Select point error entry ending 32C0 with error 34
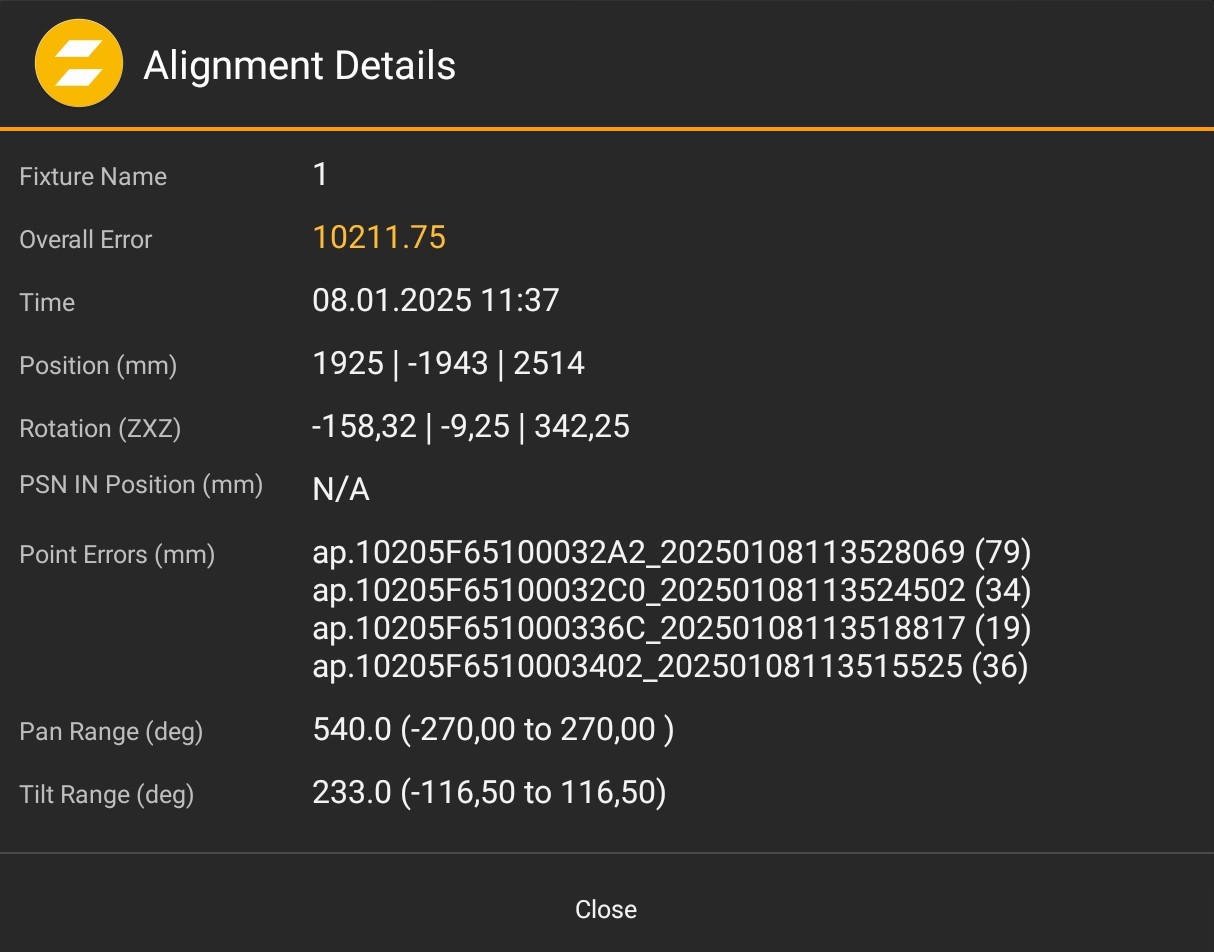 (x=671, y=590)
